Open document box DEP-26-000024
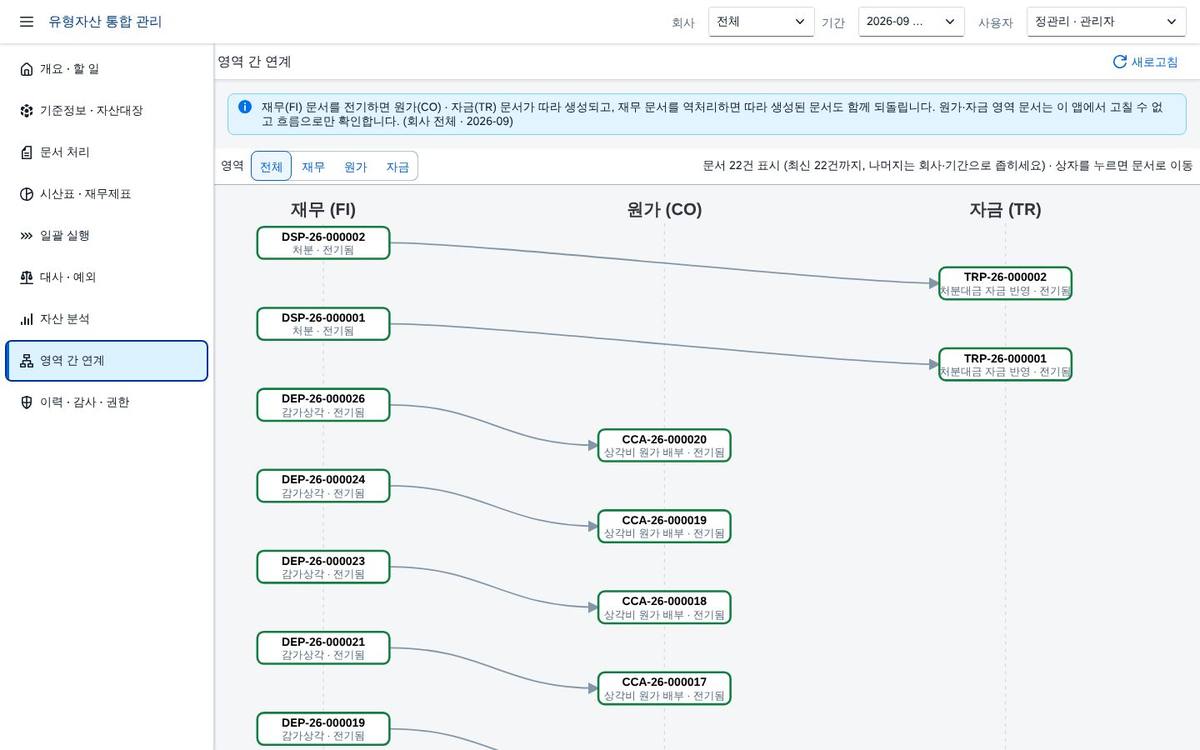1200x750 pixels. tap(323, 486)
